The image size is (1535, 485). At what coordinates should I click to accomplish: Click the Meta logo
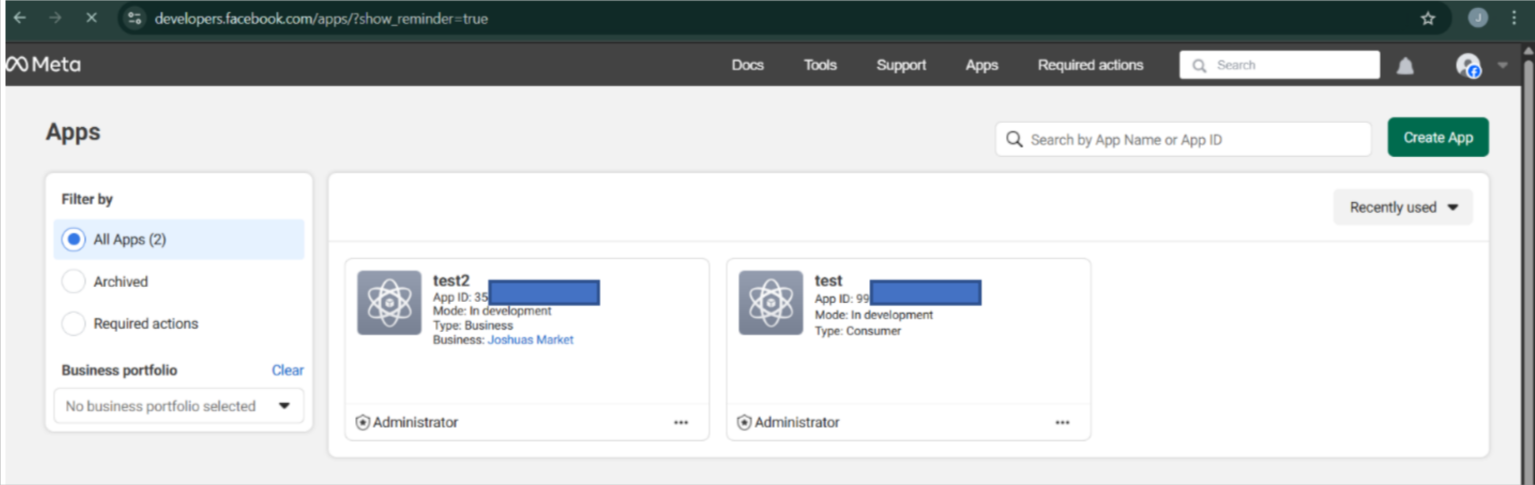(x=44, y=65)
